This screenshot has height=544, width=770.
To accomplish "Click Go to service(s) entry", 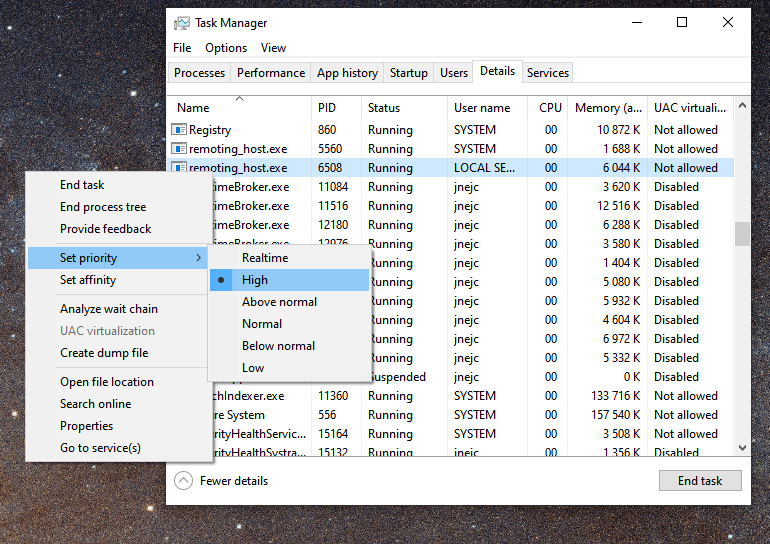I will point(100,448).
